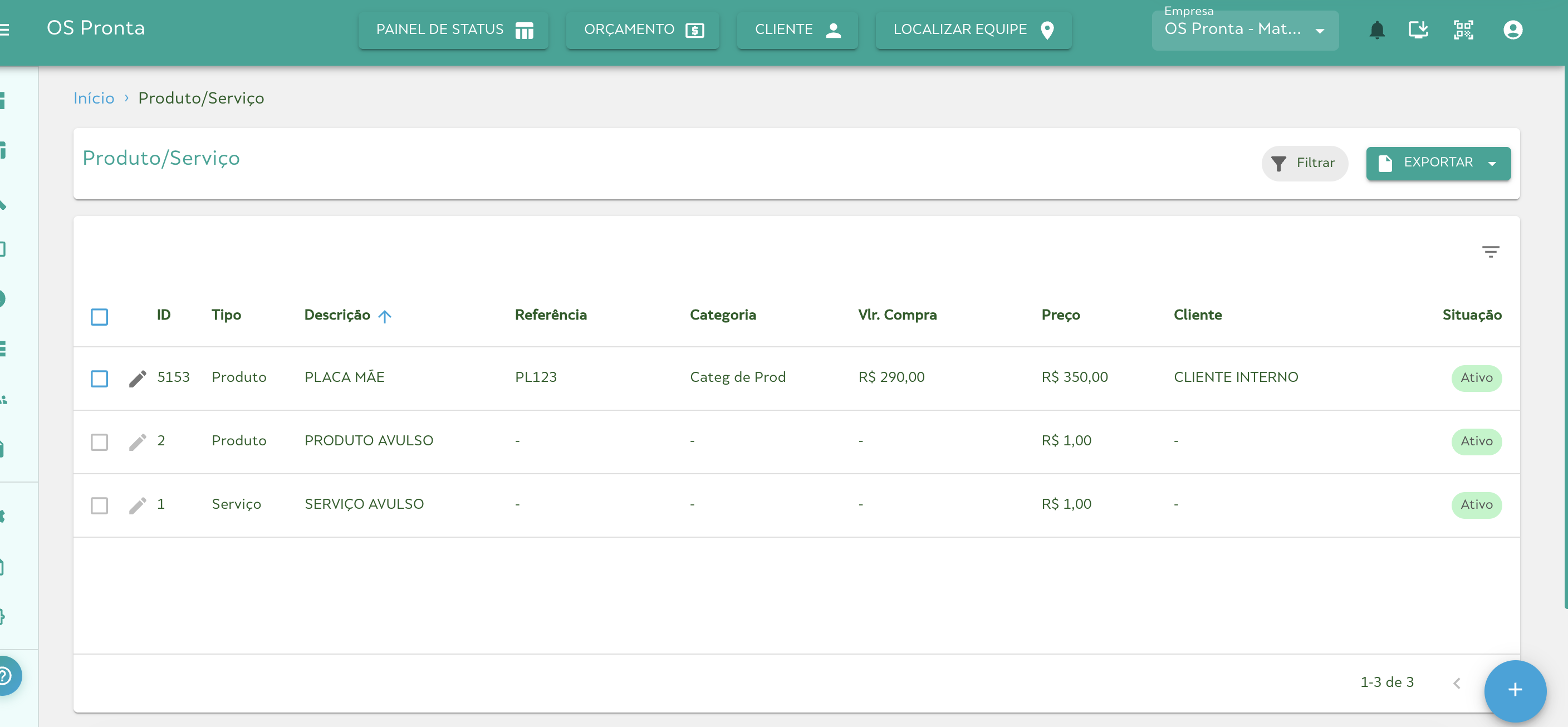The width and height of the screenshot is (1568, 727).
Task: Go to ORÇAMENTO in the top navigation
Action: [642, 30]
